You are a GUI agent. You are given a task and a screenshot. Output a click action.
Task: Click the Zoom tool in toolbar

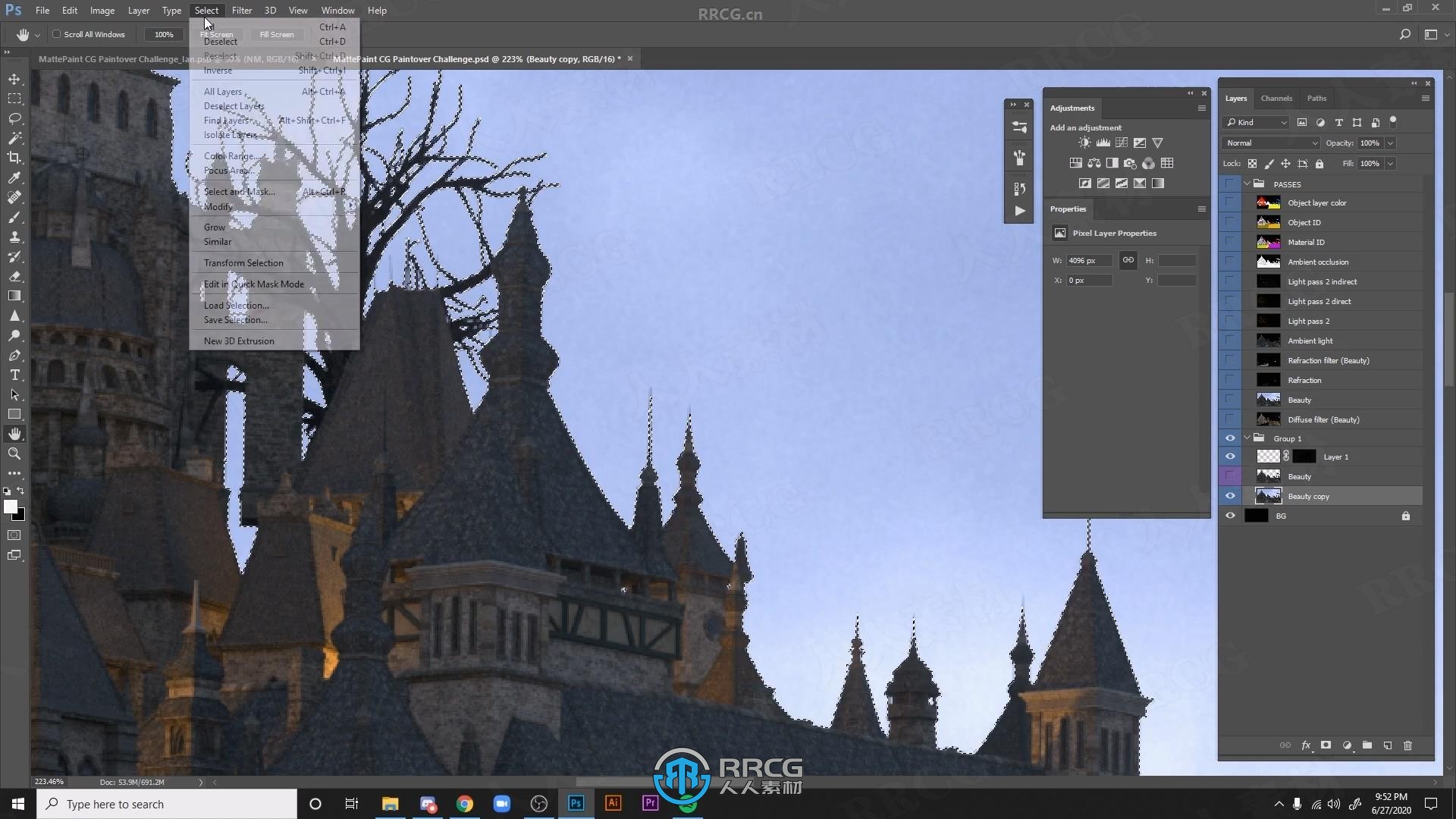point(14,453)
